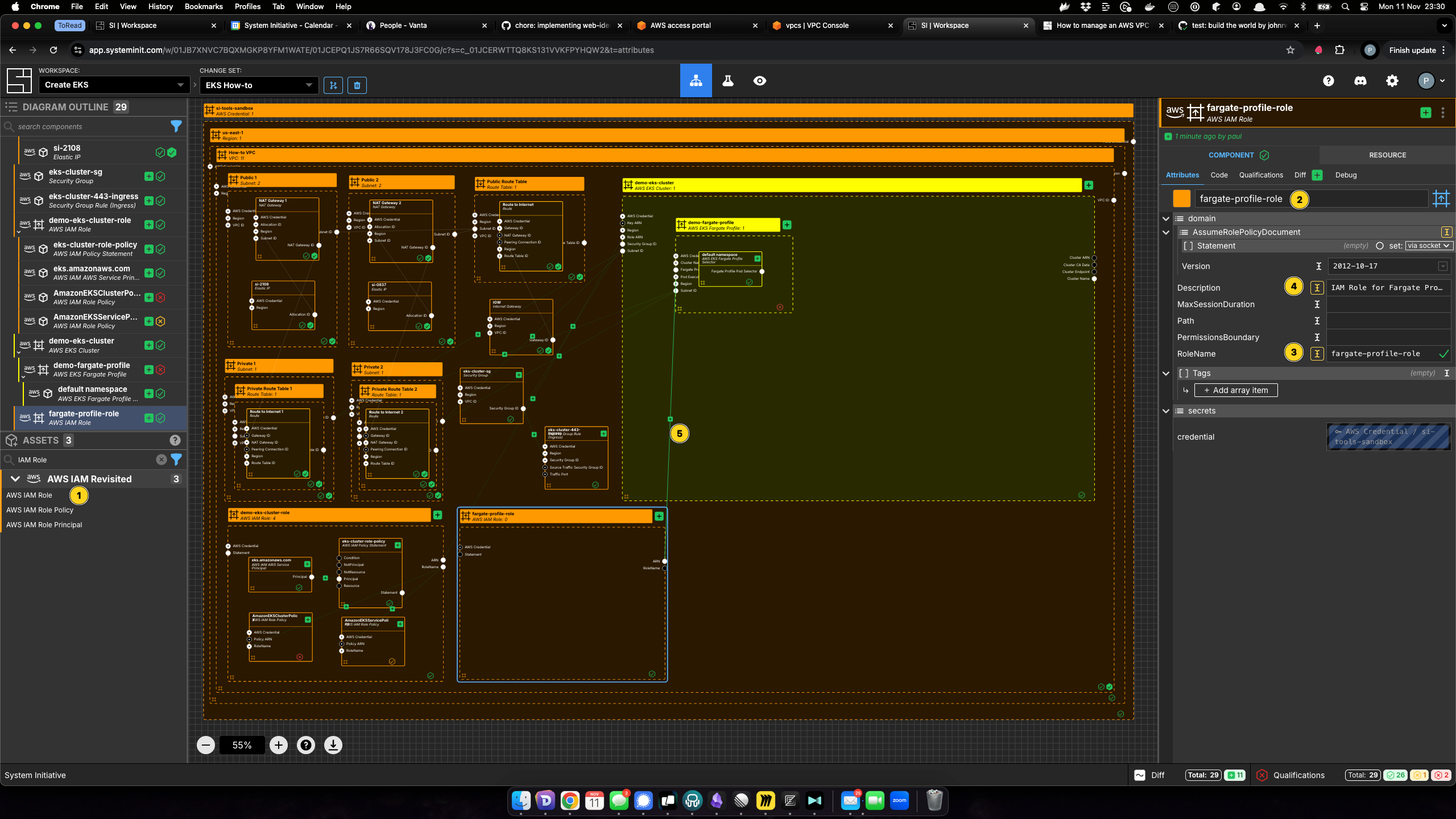Switch to the RESOURCE tab
This screenshot has width=1456, height=819.
(1387, 155)
